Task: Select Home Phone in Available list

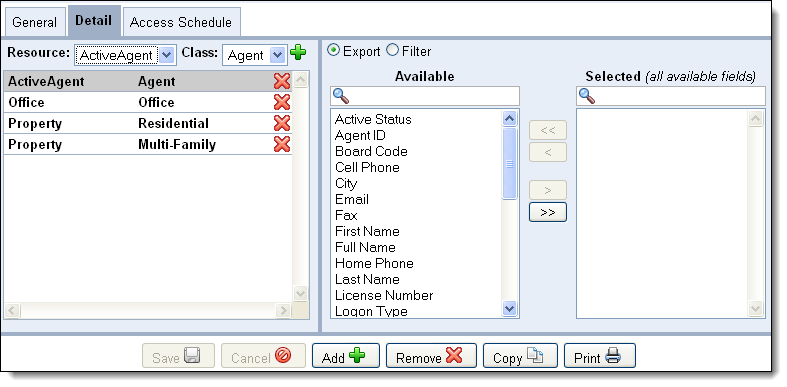Action: [x=374, y=264]
